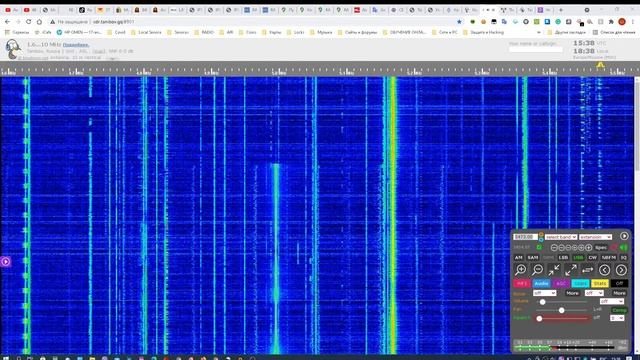Image resolution: width=640 pixels, height=360 pixels.
Task: Click the yellow marker on frequency scale
Action: click(x=600, y=65)
